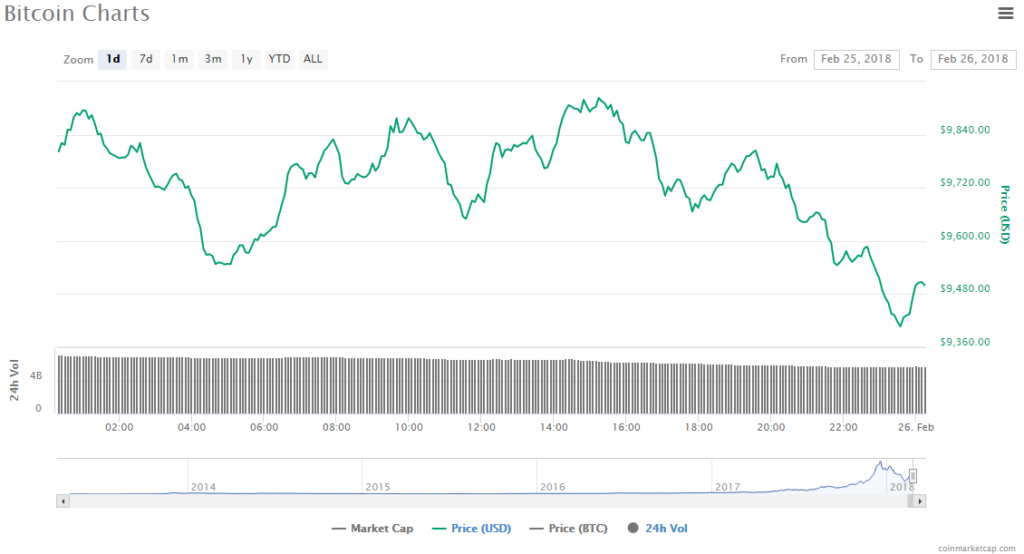This screenshot has height=554, width=1024.
Task: Edit the To date field
Action: pos(972,59)
